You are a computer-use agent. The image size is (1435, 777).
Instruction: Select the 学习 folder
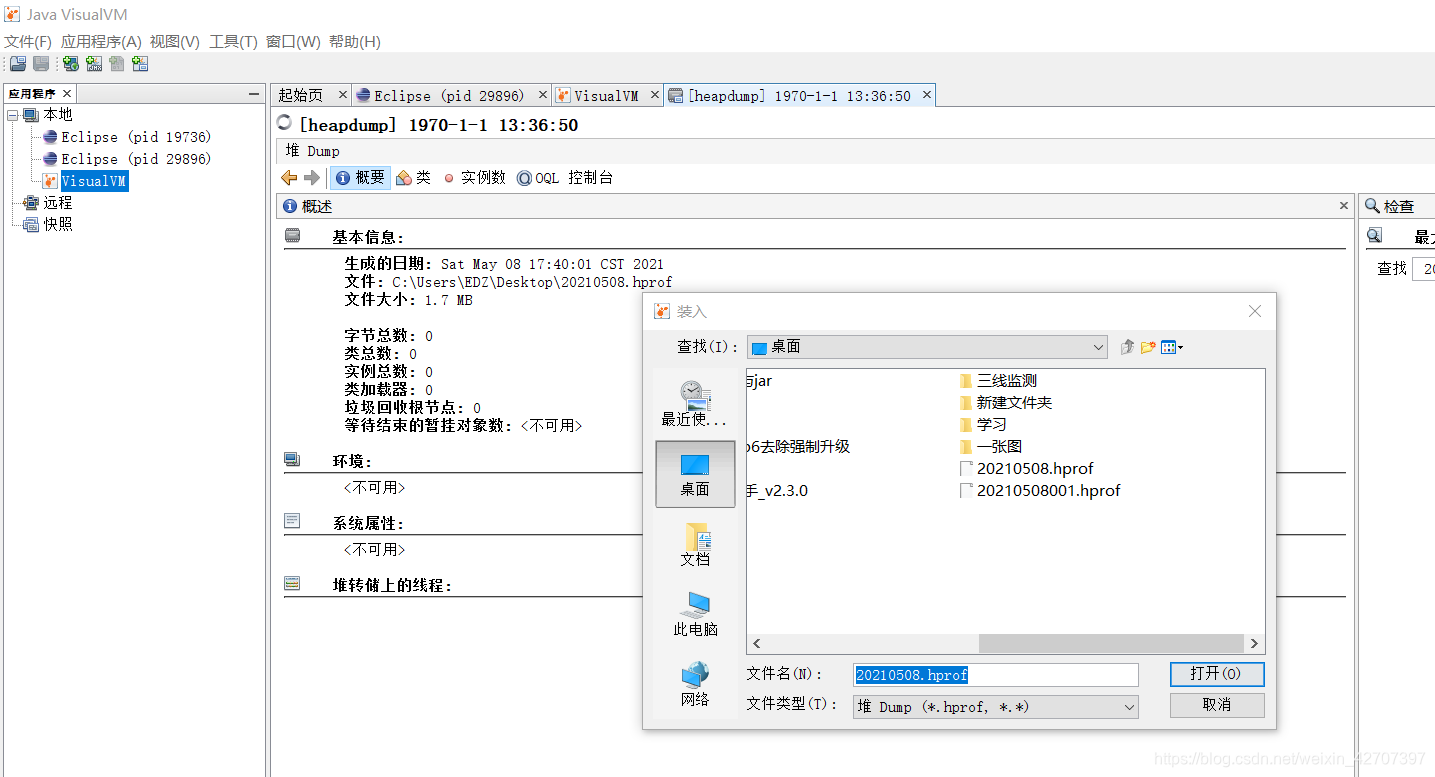[x=983, y=425]
